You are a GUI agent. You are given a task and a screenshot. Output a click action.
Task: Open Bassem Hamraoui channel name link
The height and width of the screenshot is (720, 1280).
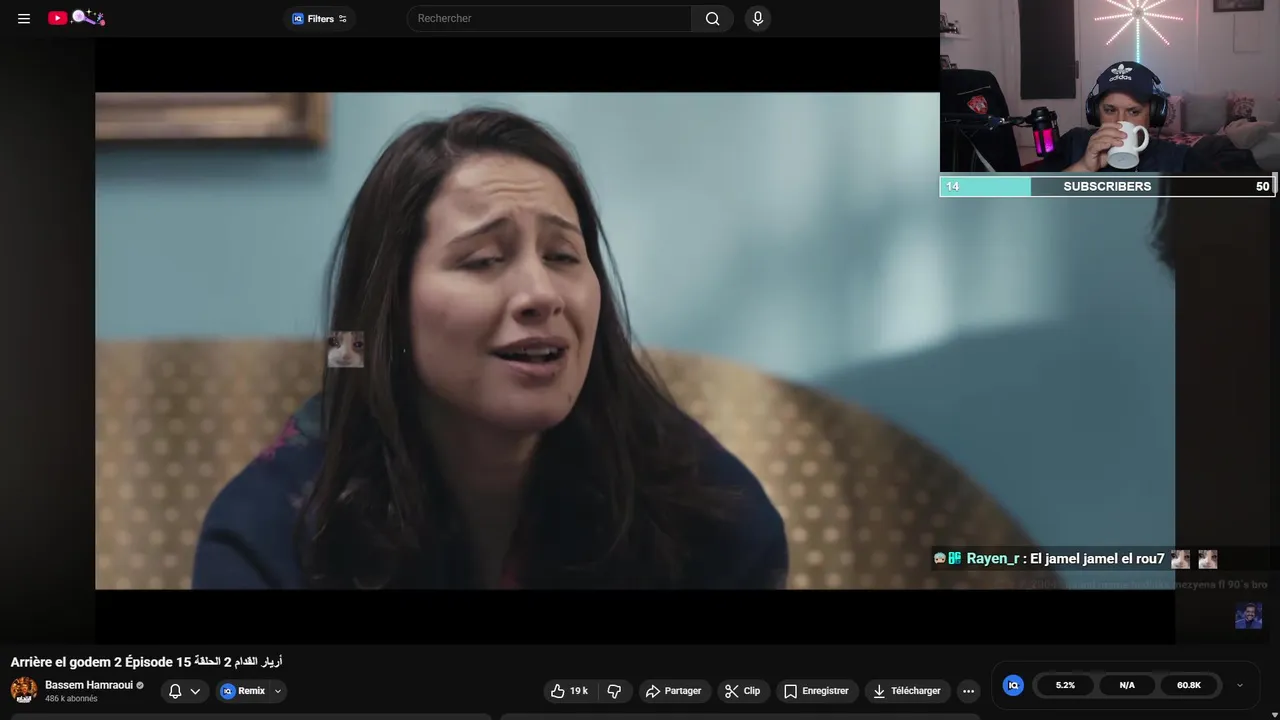tap(89, 685)
